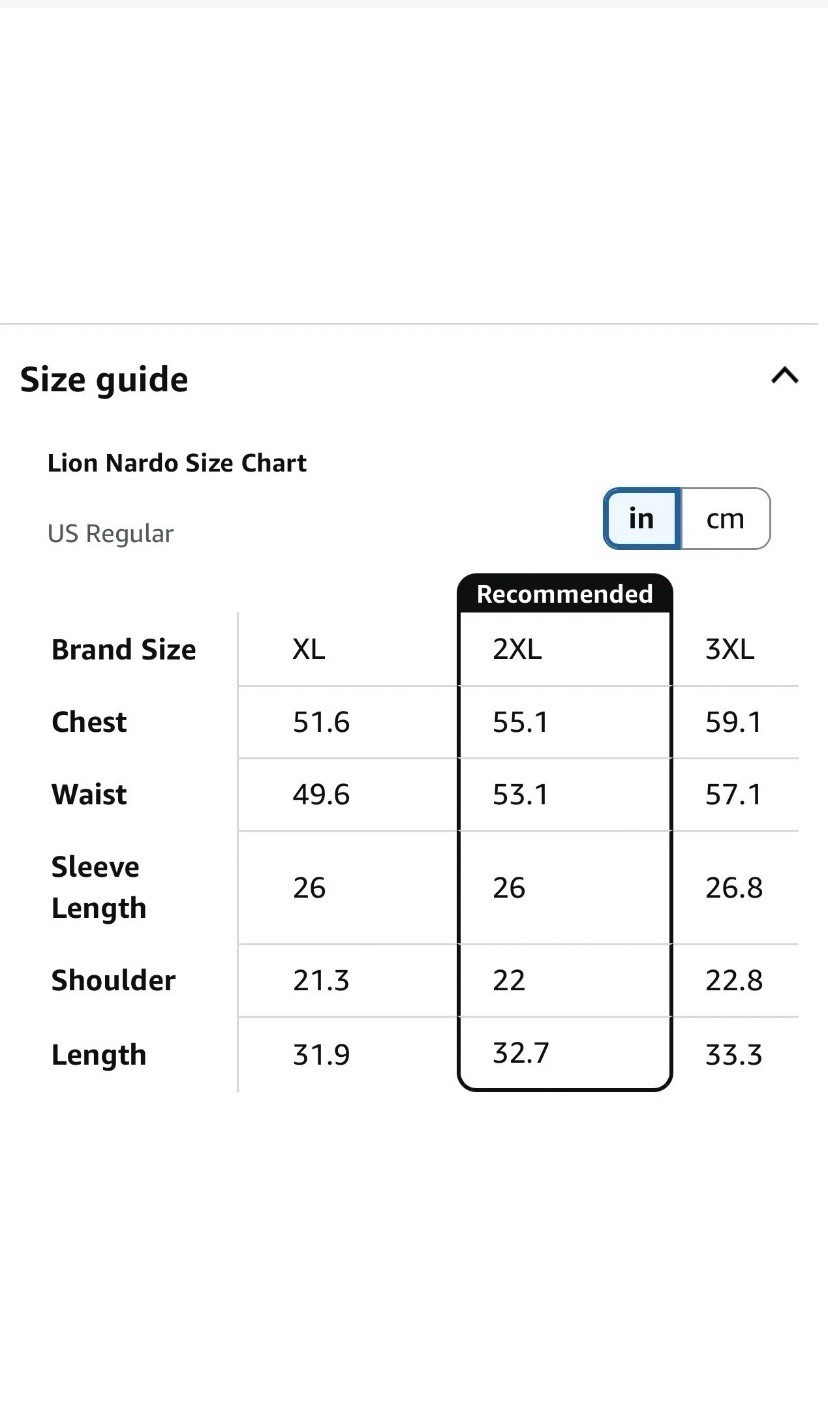828x1424 pixels.
Task: Select the Chest row label
Action: 89,722
